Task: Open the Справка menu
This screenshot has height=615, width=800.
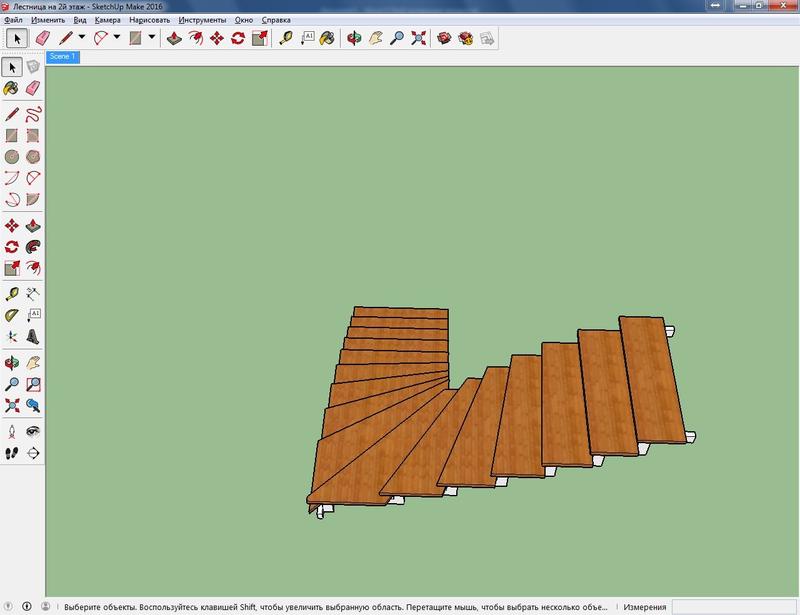Action: (277, 20)
